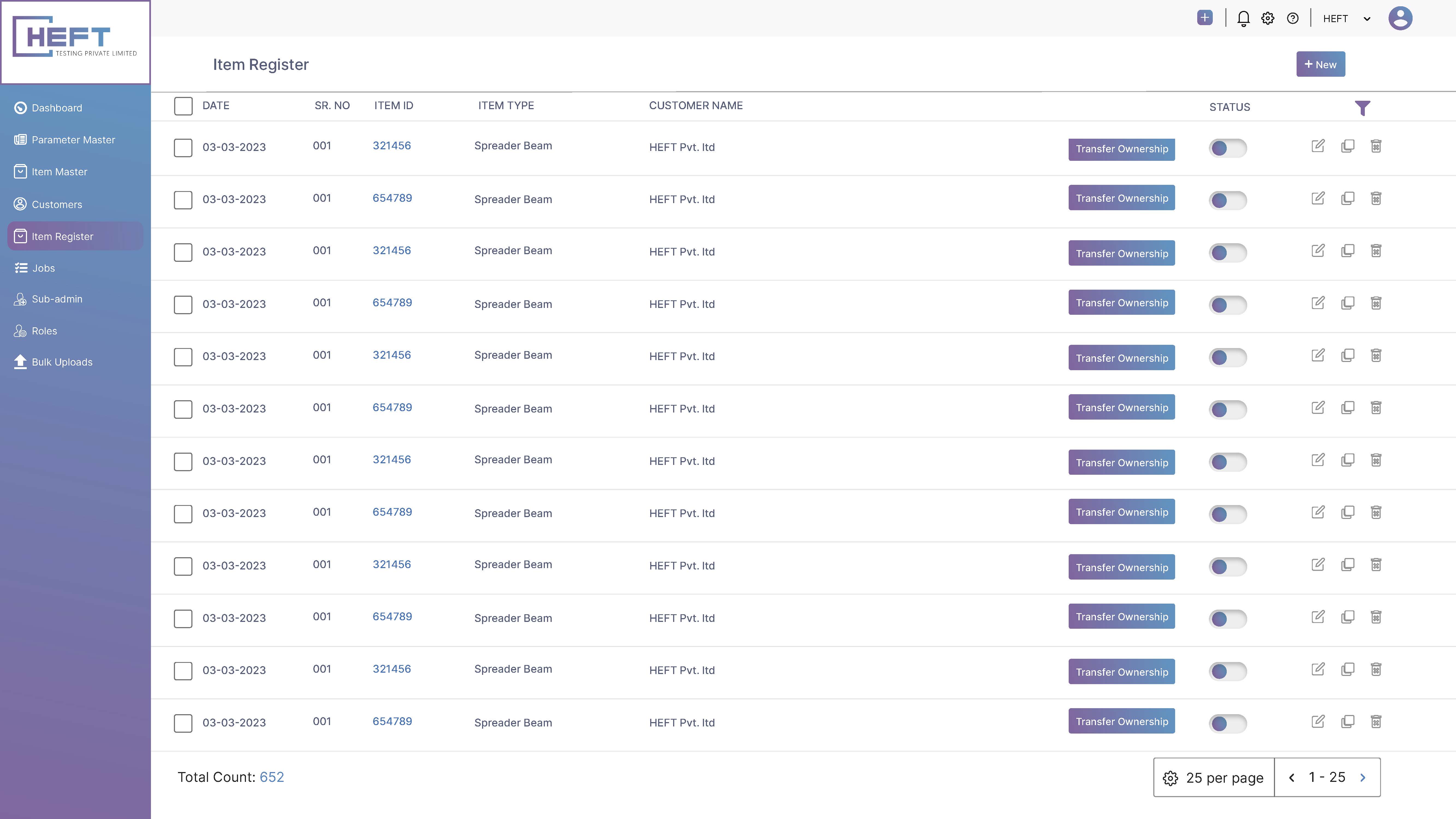This screenshot has width=1456, height=819.
Task: Click Transfer Ownership in the fourth row
Action: [1121, 302]
